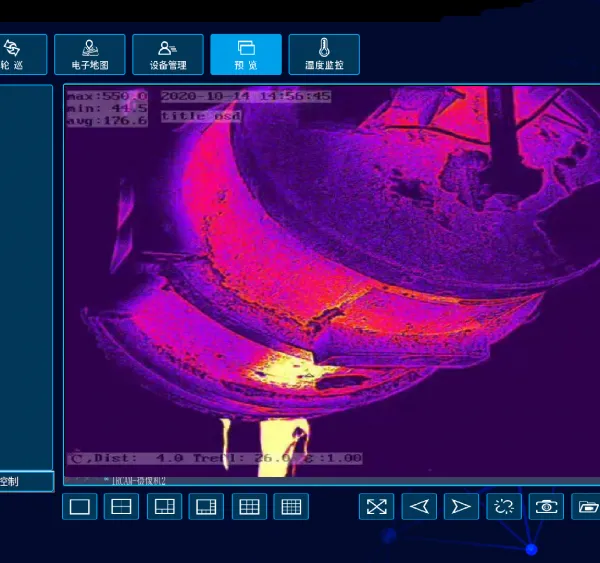This screenshot has height=563, width=600.
Task: Select the single-window layout icon
Action: point(80,507)
